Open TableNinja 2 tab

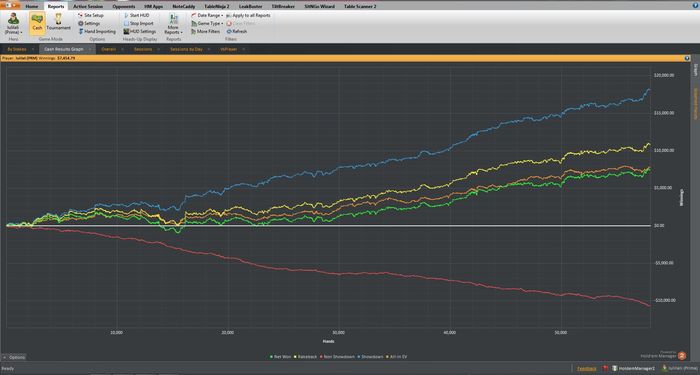[217, 7]
